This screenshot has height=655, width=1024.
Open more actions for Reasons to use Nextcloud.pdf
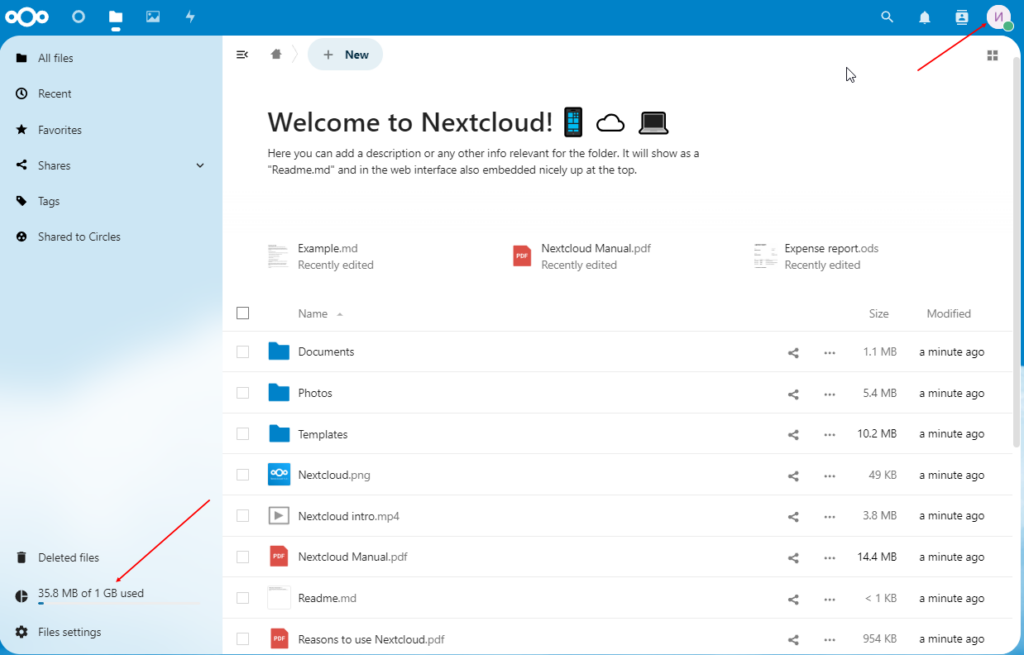coord(829,640)
